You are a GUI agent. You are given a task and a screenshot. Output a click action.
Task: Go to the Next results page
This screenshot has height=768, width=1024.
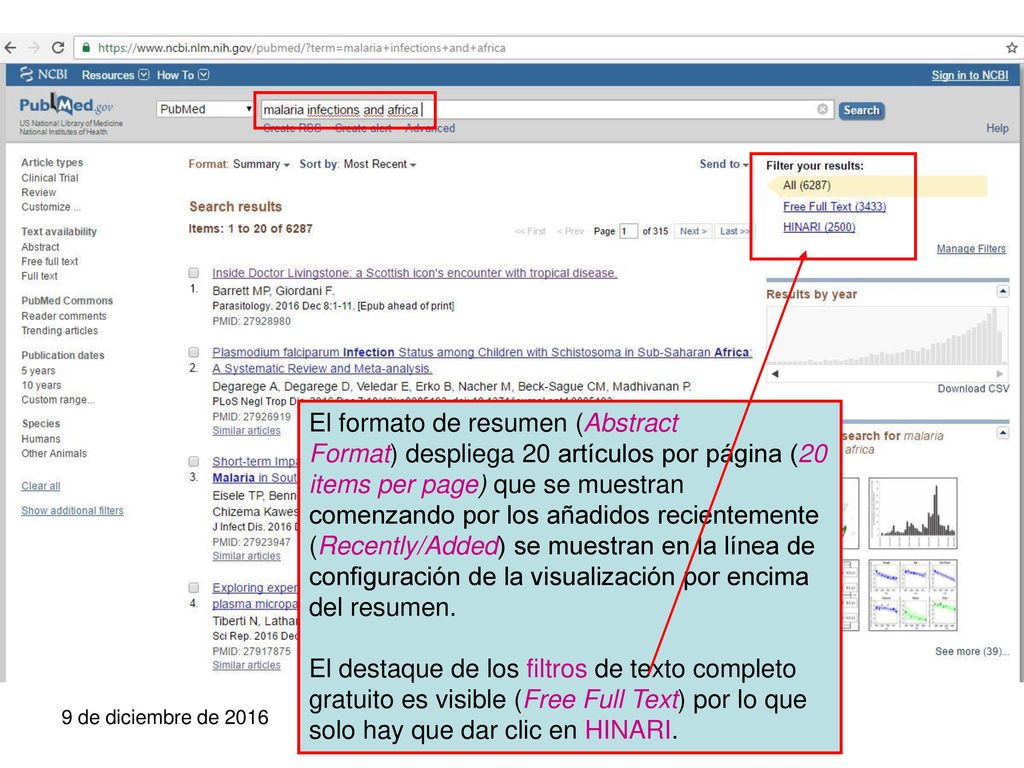click(x=692, y=231)
